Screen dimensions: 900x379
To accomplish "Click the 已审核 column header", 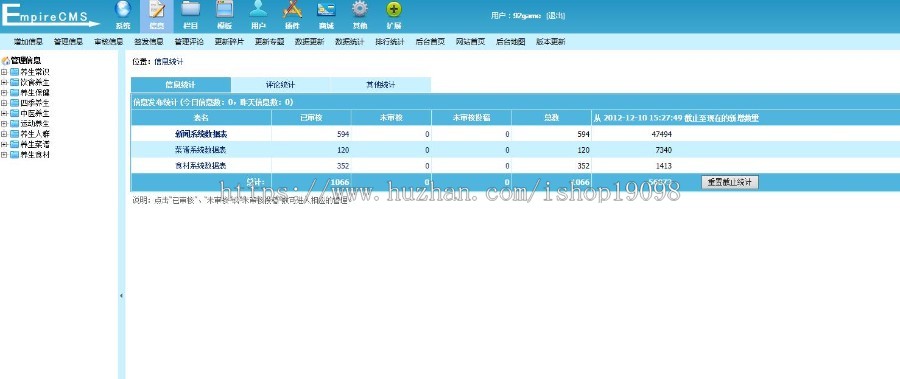I will [x=311, y=118].
